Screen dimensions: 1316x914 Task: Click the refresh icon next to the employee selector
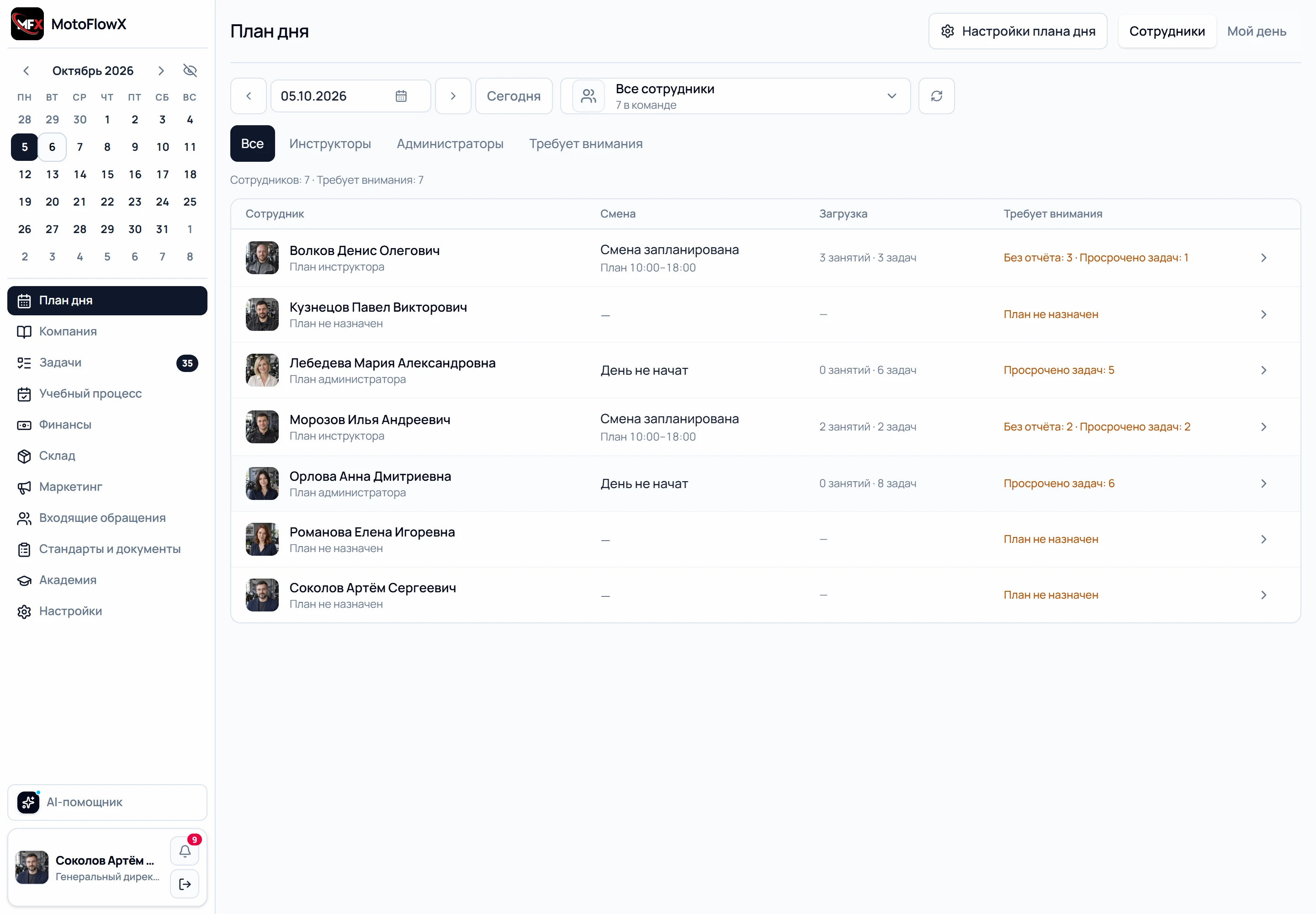(x=936, y=96)
